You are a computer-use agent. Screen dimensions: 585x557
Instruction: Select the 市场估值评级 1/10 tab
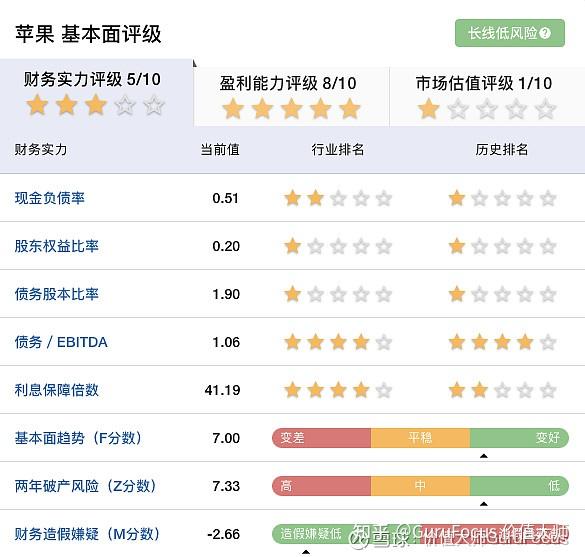[487, 97]
